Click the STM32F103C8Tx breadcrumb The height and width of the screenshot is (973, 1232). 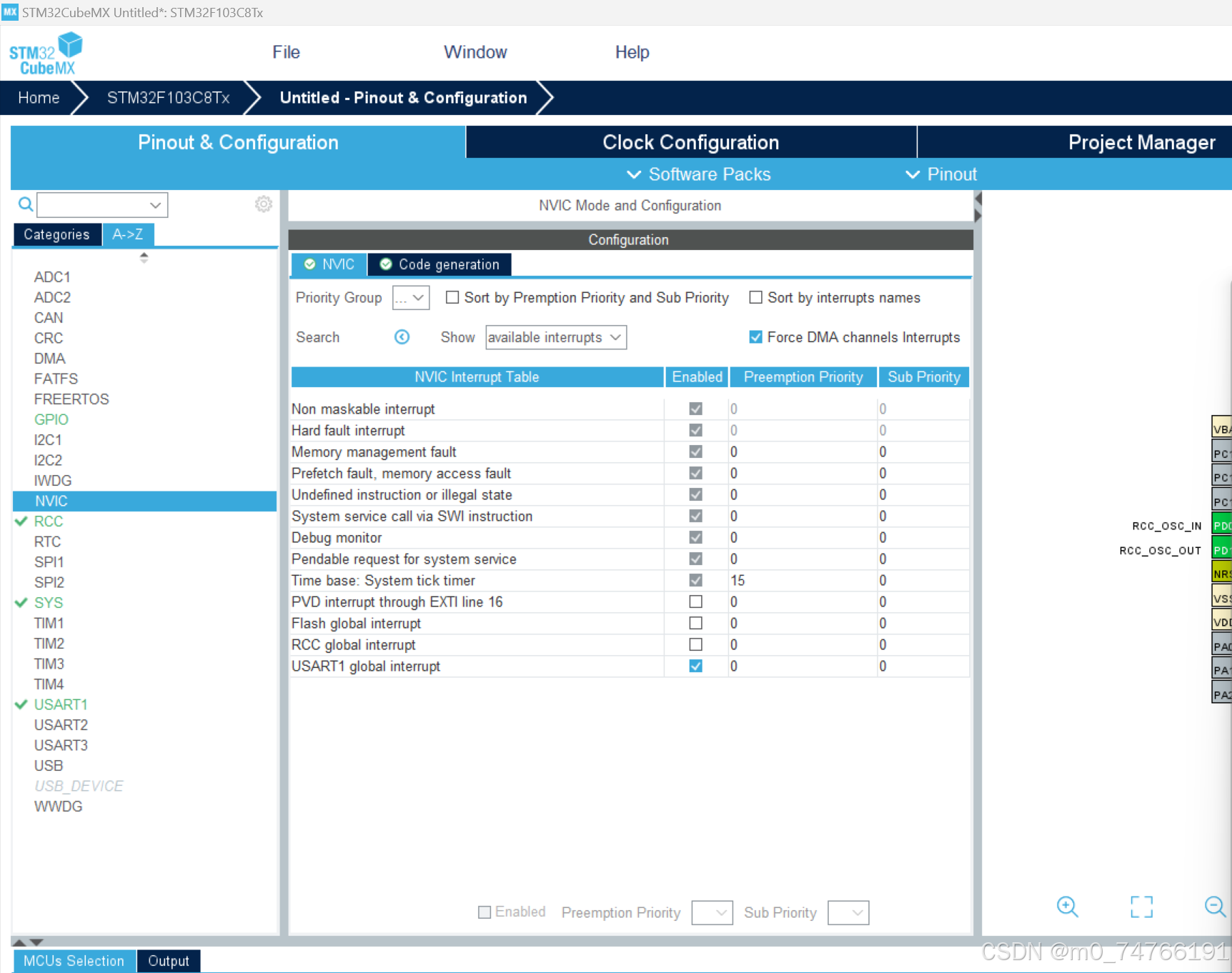168,98
